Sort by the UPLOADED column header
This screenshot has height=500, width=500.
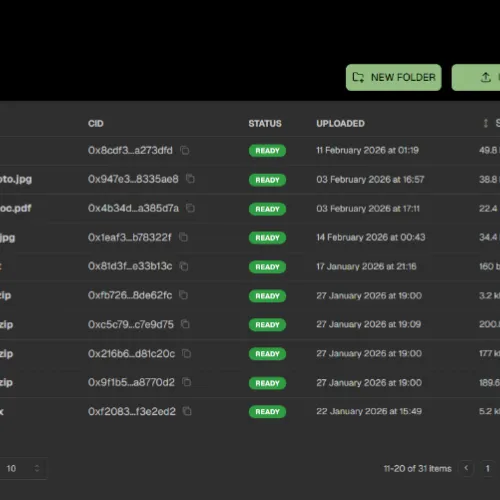pos(340,124)
